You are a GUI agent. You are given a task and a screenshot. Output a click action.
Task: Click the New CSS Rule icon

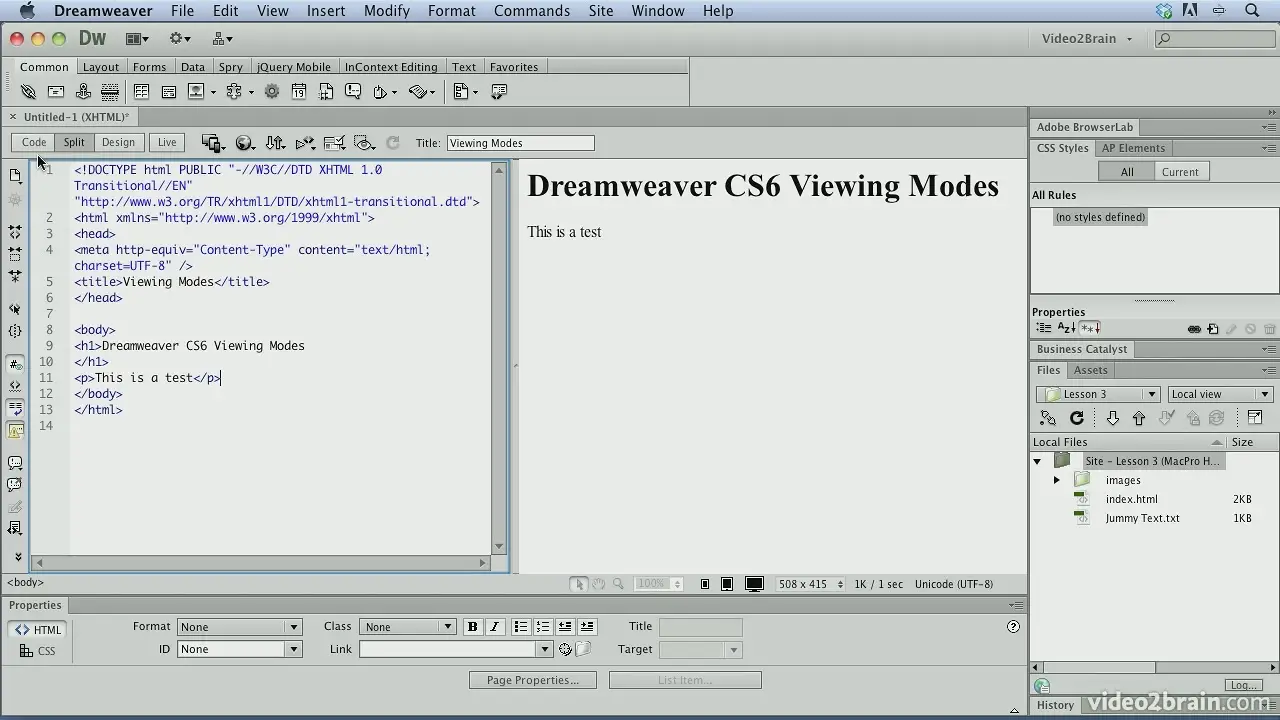click(x=1213, y=329)
